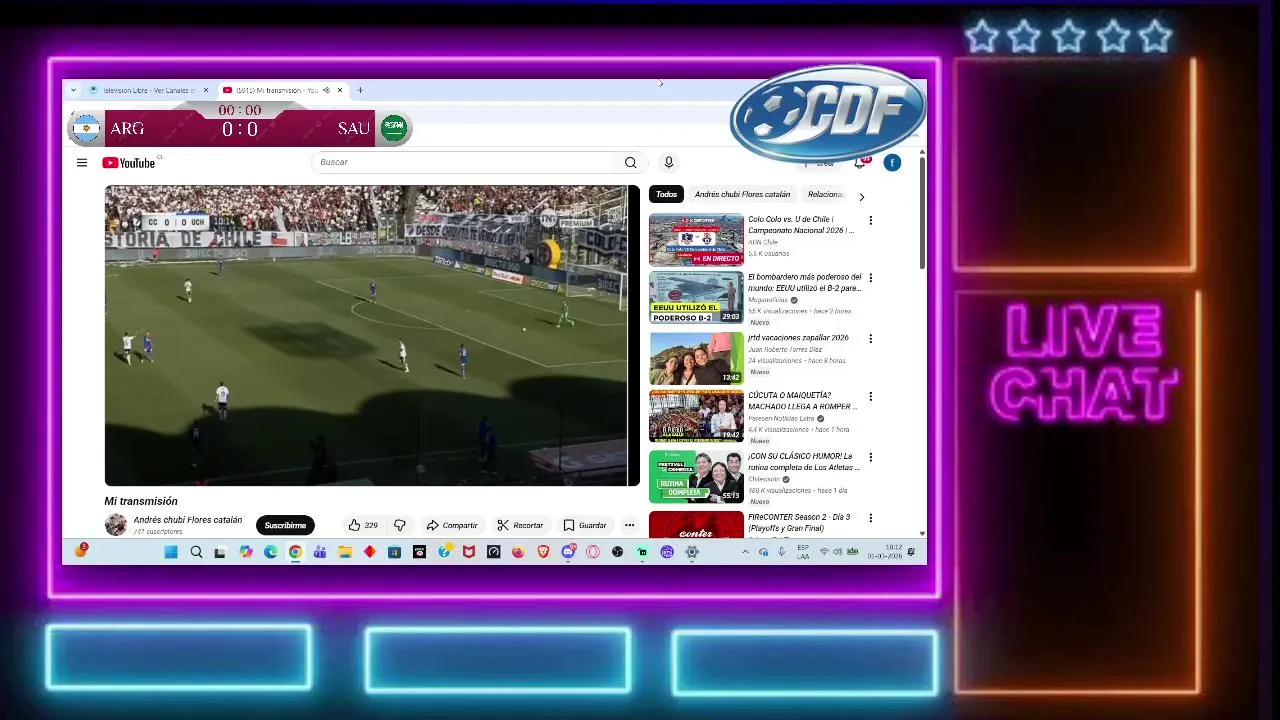The height and width of the screenshot is (720, 1280).
Task: Open Discord from the taskbar
Action: pyautogui.click(x=568, y=552)
